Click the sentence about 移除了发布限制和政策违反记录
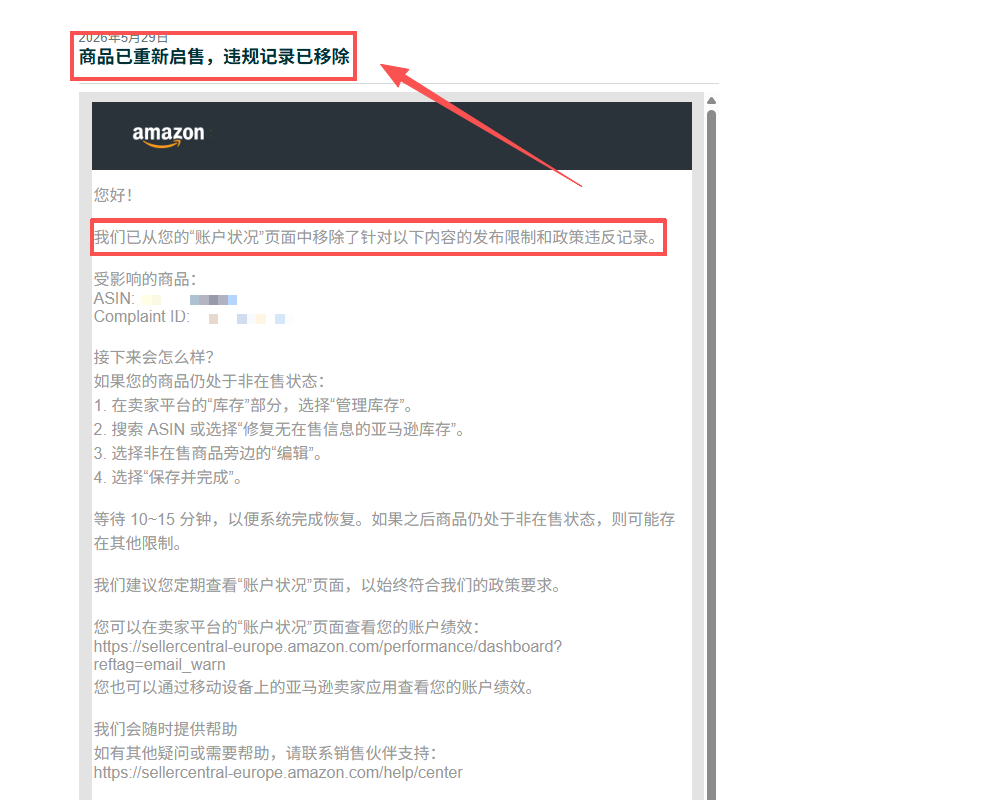The height and width of the screenshot is (800, 987). pyautogui.click(x=376, y=237)
